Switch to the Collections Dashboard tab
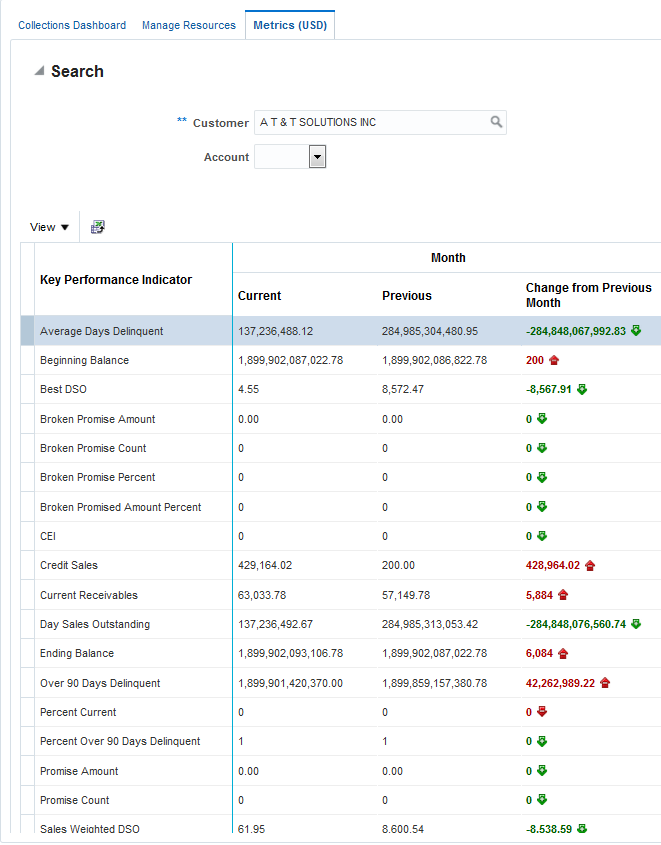Viewport: 661px width, 845px height. click(72, 25)
